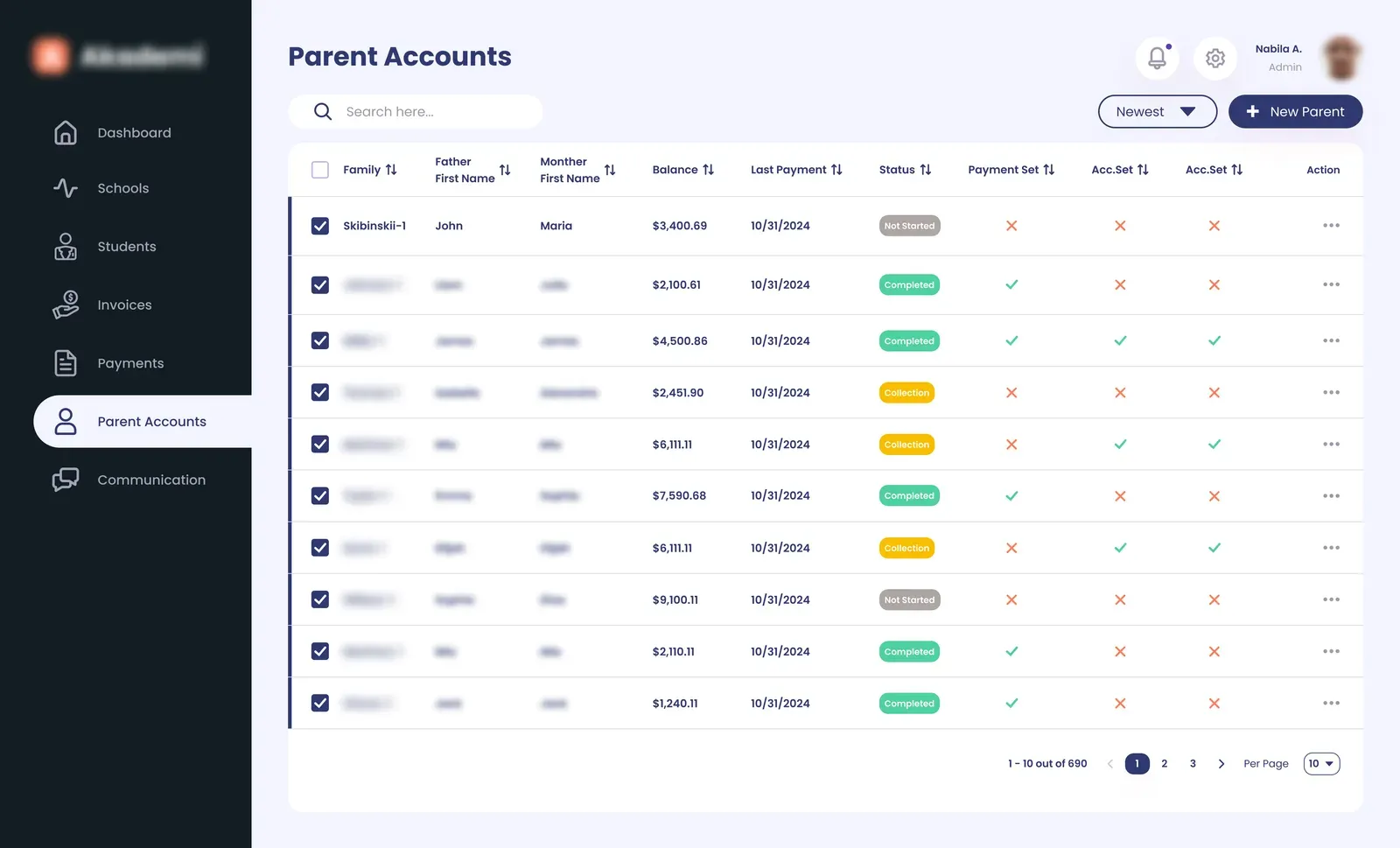Click Completed badge in $4,500.86 row
1400x848 pixels.
[x=909, y=341]
